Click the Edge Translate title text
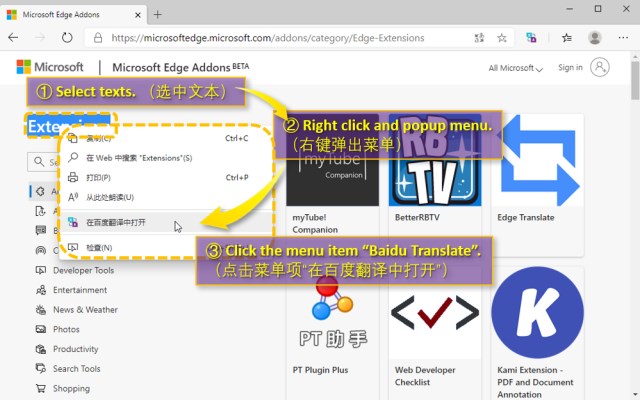The width and height of the screenshot is (640, 400). tap(526, 217)
